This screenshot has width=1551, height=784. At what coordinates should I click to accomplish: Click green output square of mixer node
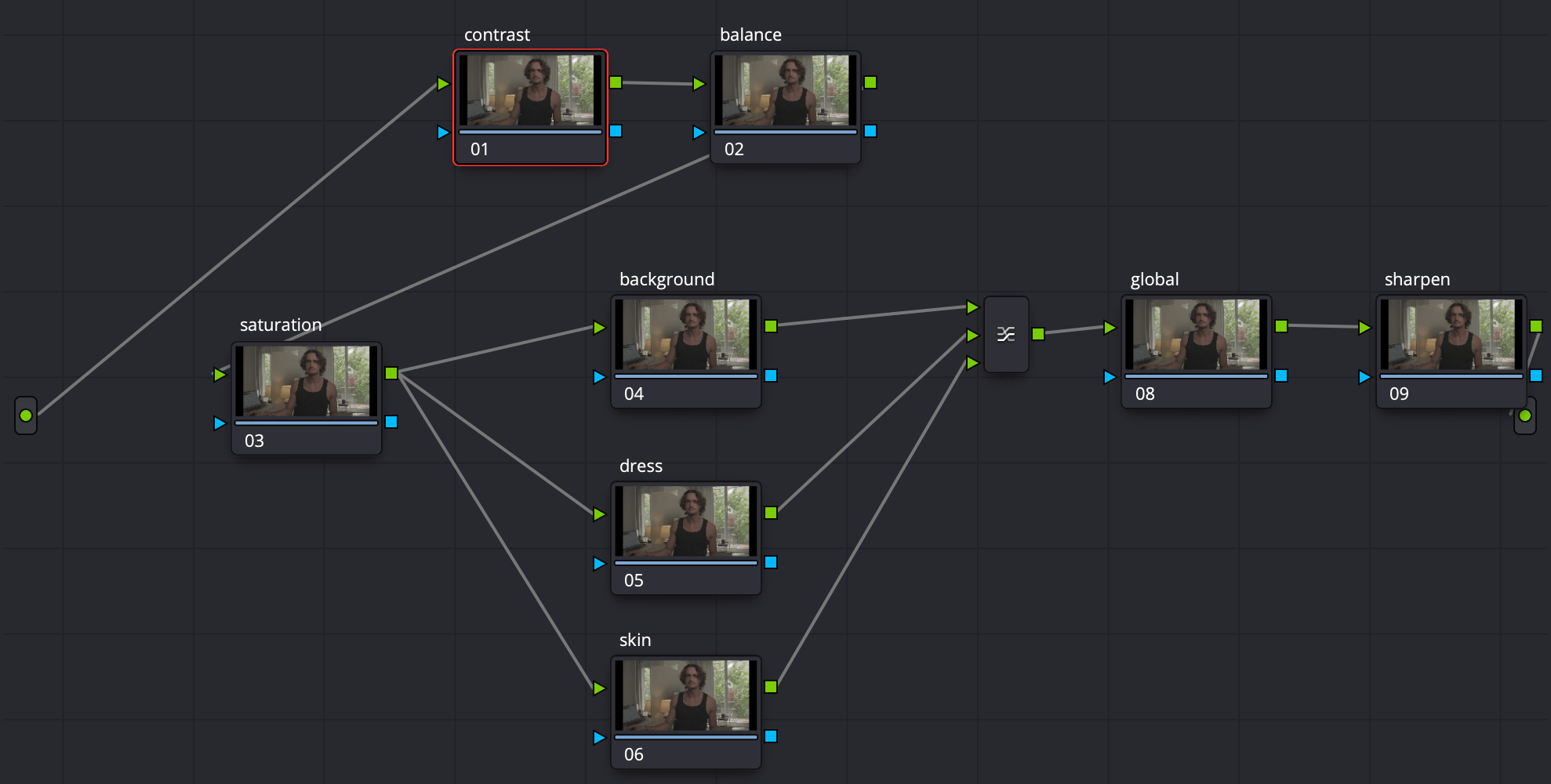tap(1038, 334)
